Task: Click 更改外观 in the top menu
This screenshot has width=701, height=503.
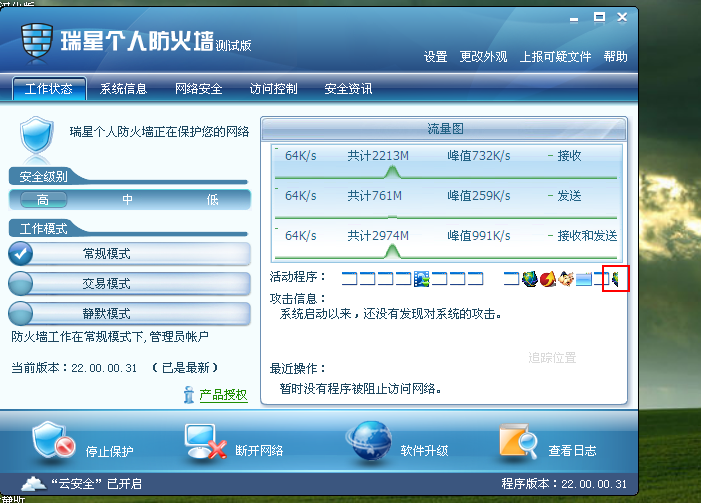Action: (483, 57)
